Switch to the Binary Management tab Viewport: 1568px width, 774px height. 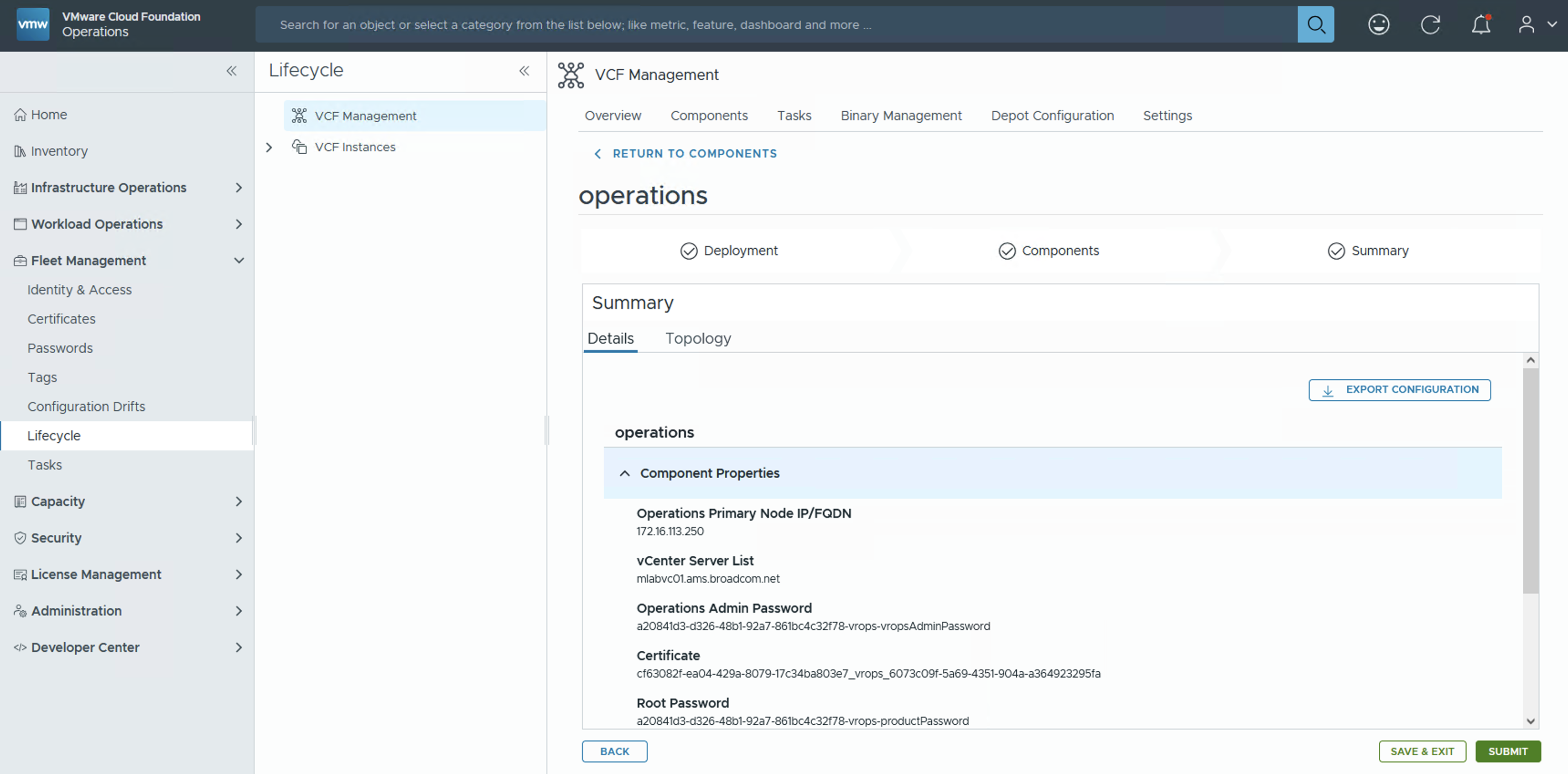coord(900,116)
